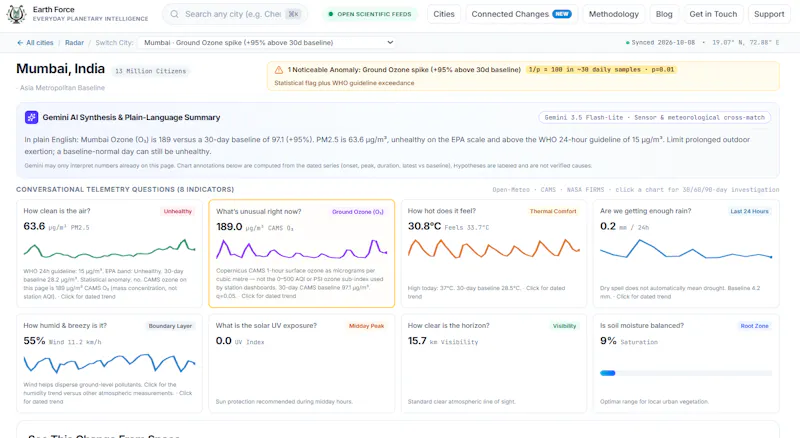Click the search magnifier icon
The image size is (800, 438).
click(x=174, y=14)
